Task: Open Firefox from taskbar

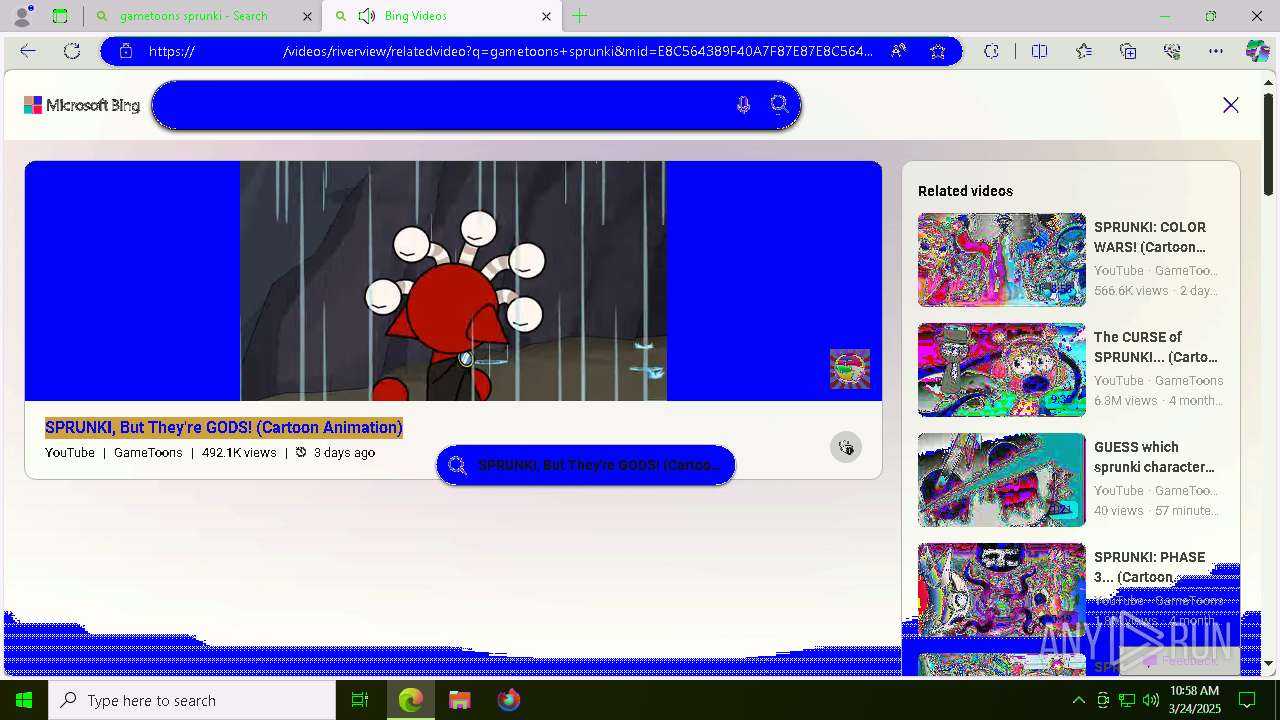Action: point(509,700)
